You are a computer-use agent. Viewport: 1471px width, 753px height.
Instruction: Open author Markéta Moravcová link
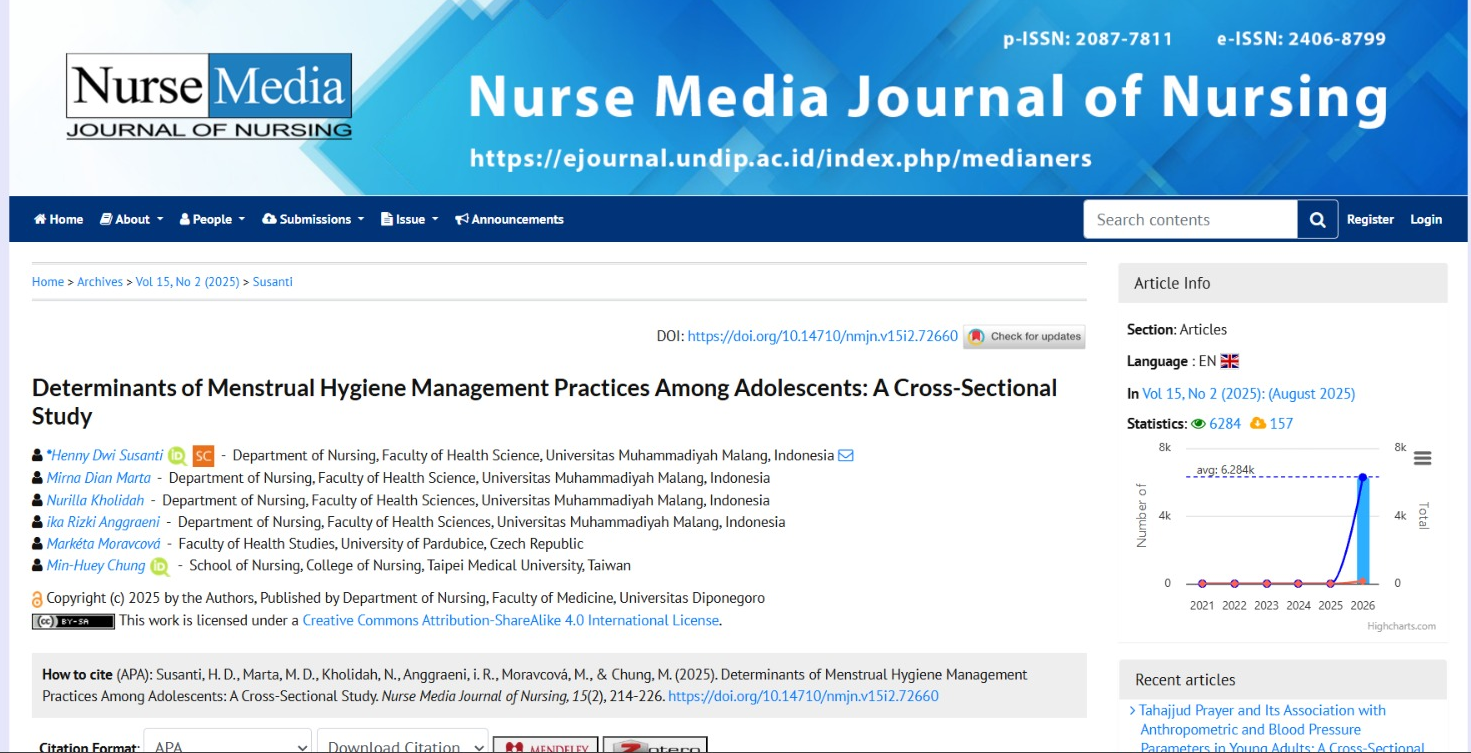[104, 543]
